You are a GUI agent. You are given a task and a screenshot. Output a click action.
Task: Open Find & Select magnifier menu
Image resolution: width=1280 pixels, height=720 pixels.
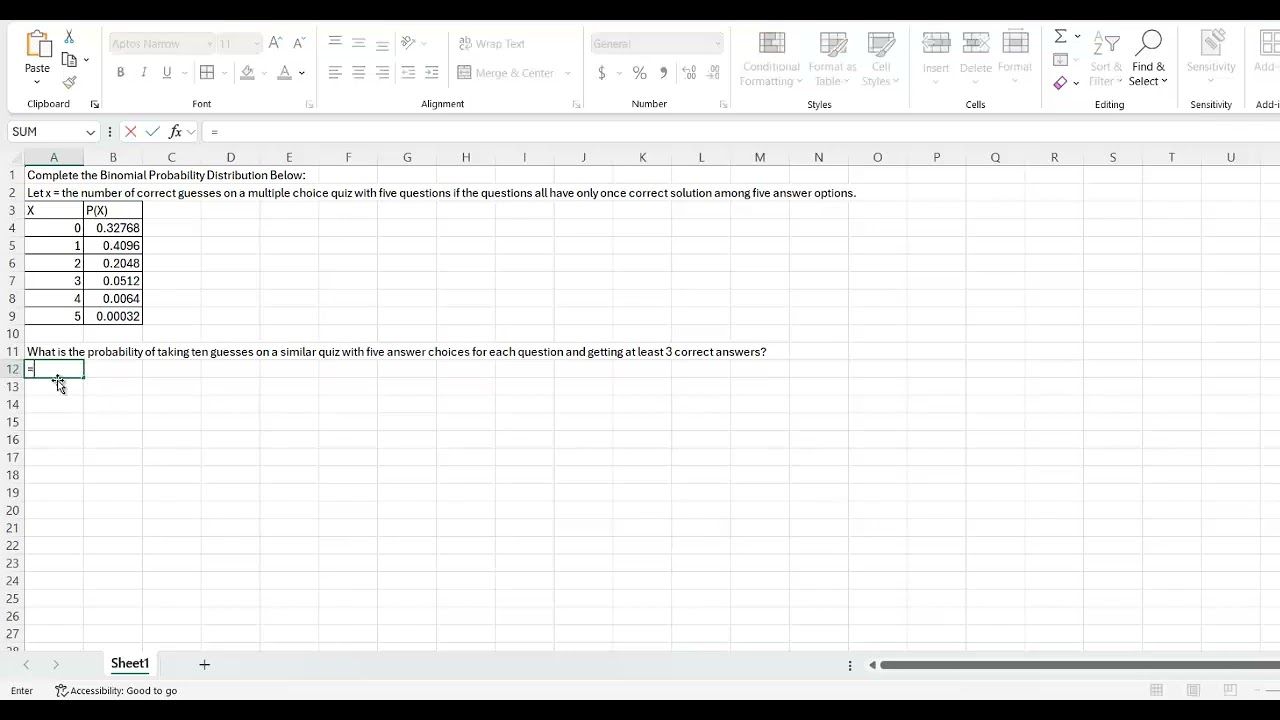click(1148, 59)
